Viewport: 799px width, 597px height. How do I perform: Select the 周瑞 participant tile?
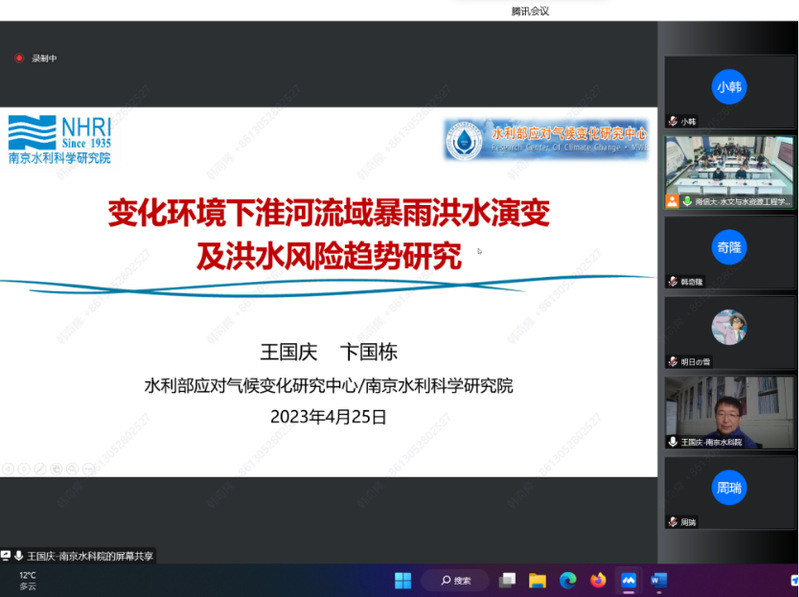(729, 492)
